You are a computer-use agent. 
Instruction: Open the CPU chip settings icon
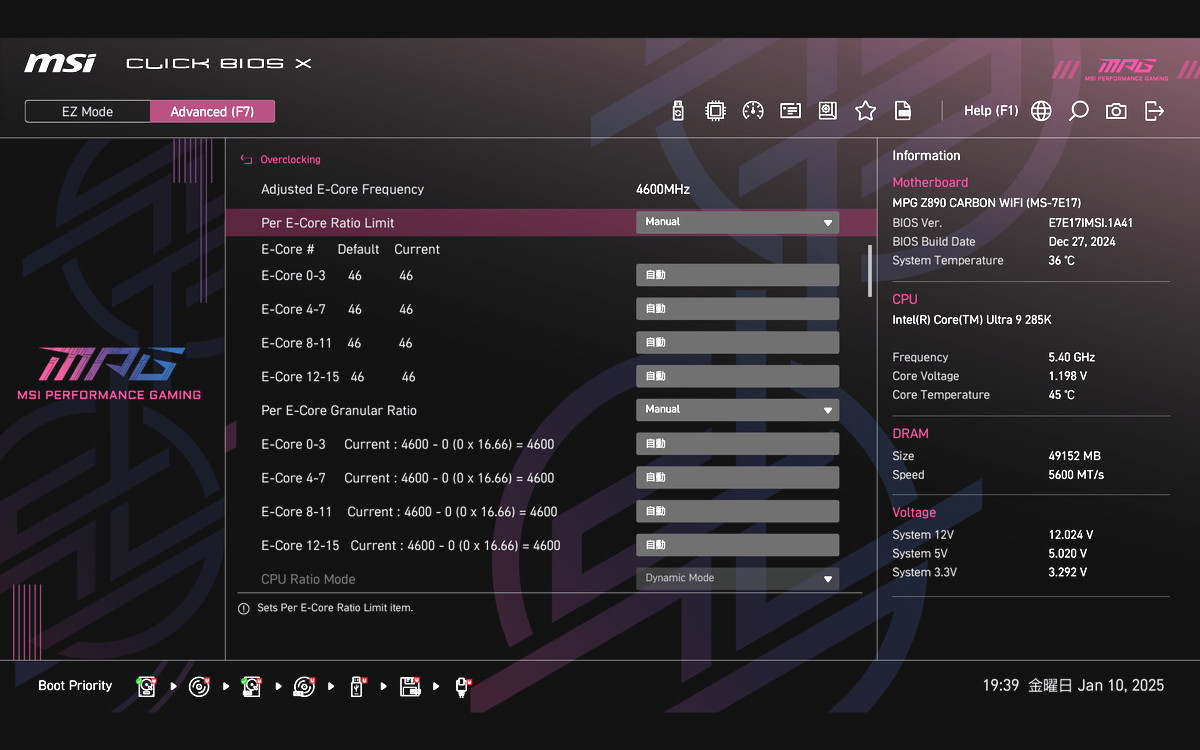coord(715,111)
